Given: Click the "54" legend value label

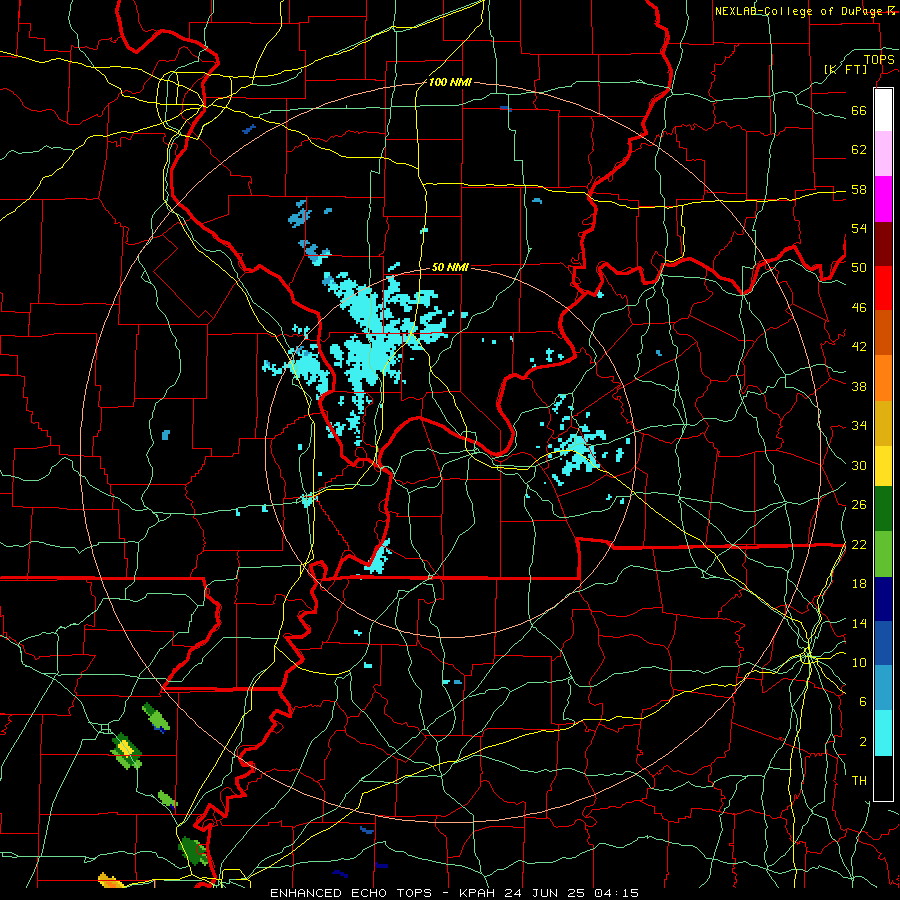Looking at the screenshot, I should tap(859, 228).
